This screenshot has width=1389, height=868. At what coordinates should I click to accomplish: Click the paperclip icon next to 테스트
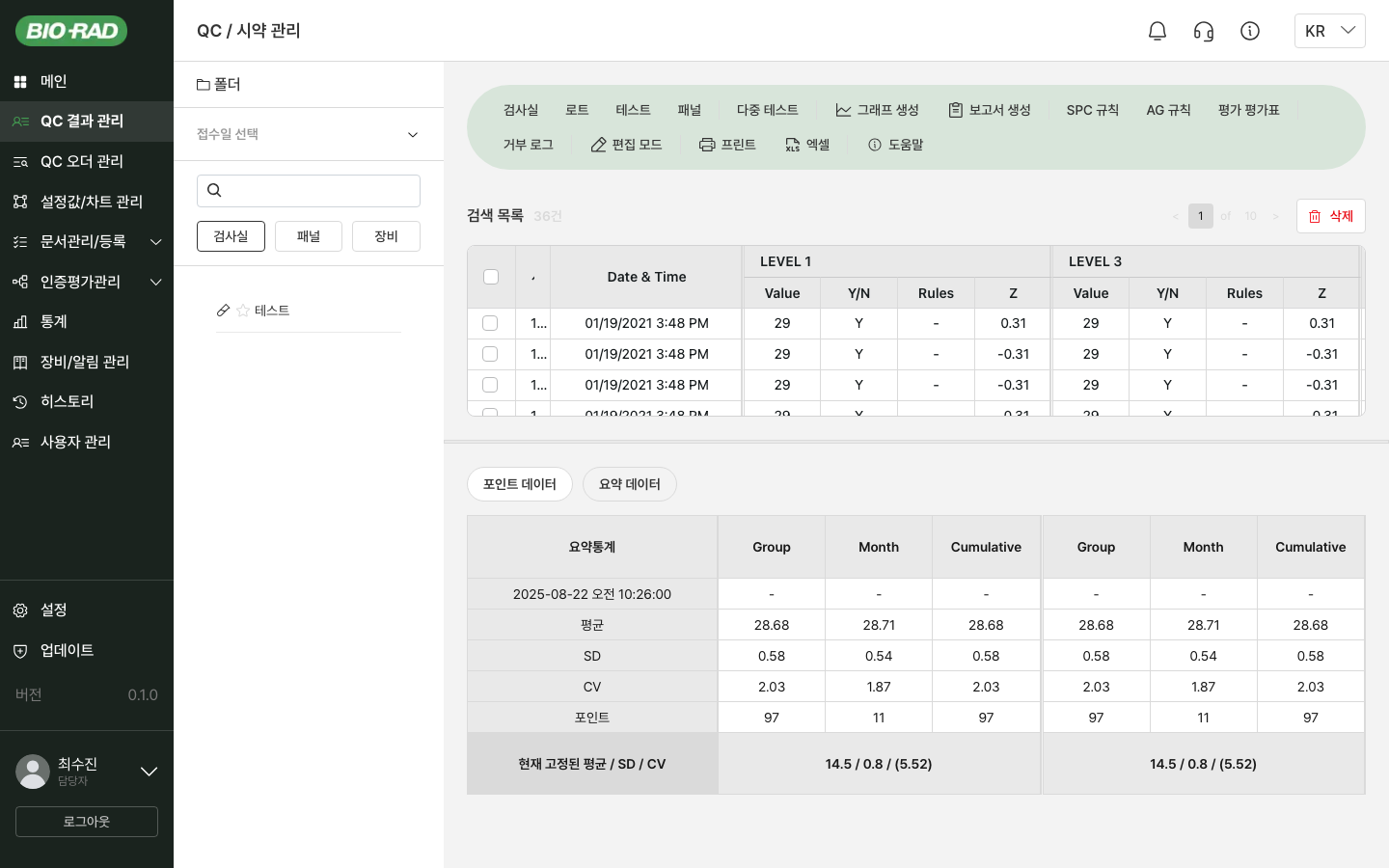[x=224, y=310]
